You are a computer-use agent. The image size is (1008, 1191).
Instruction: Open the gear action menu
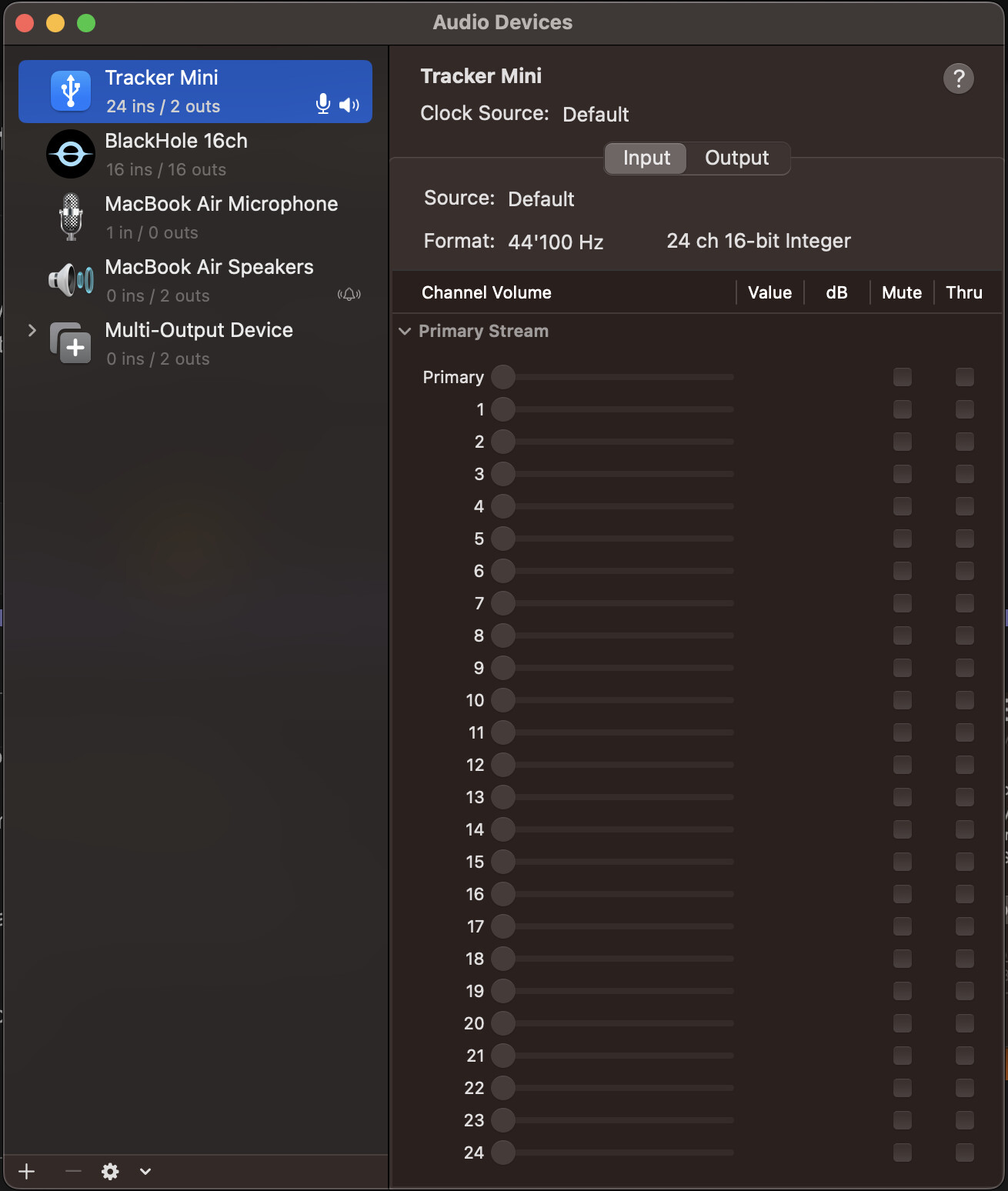(111, 1171)
